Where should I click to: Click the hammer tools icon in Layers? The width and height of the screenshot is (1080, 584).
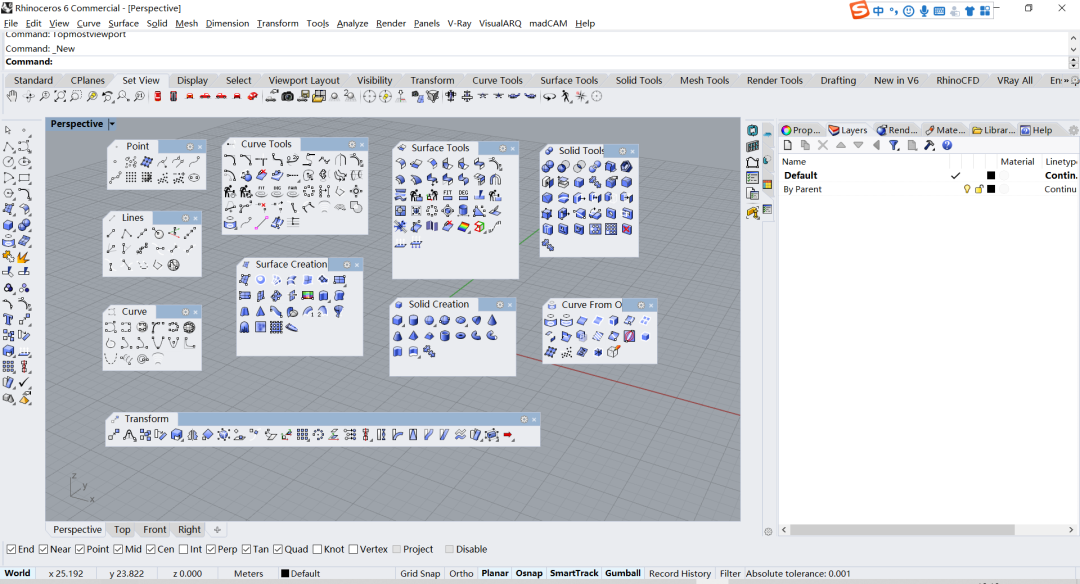pyautogui.click(x=929, y=145)
